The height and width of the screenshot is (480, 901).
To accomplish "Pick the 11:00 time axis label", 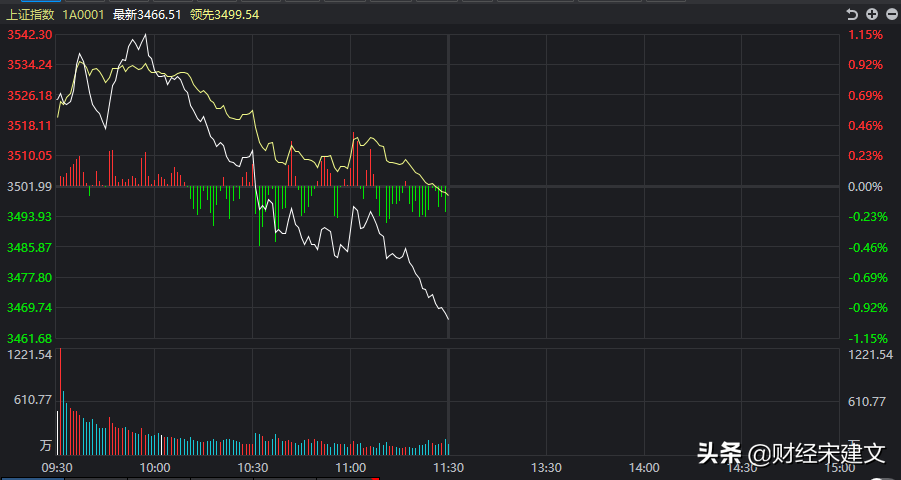I will pyautogui.click(x=350, y=467).
